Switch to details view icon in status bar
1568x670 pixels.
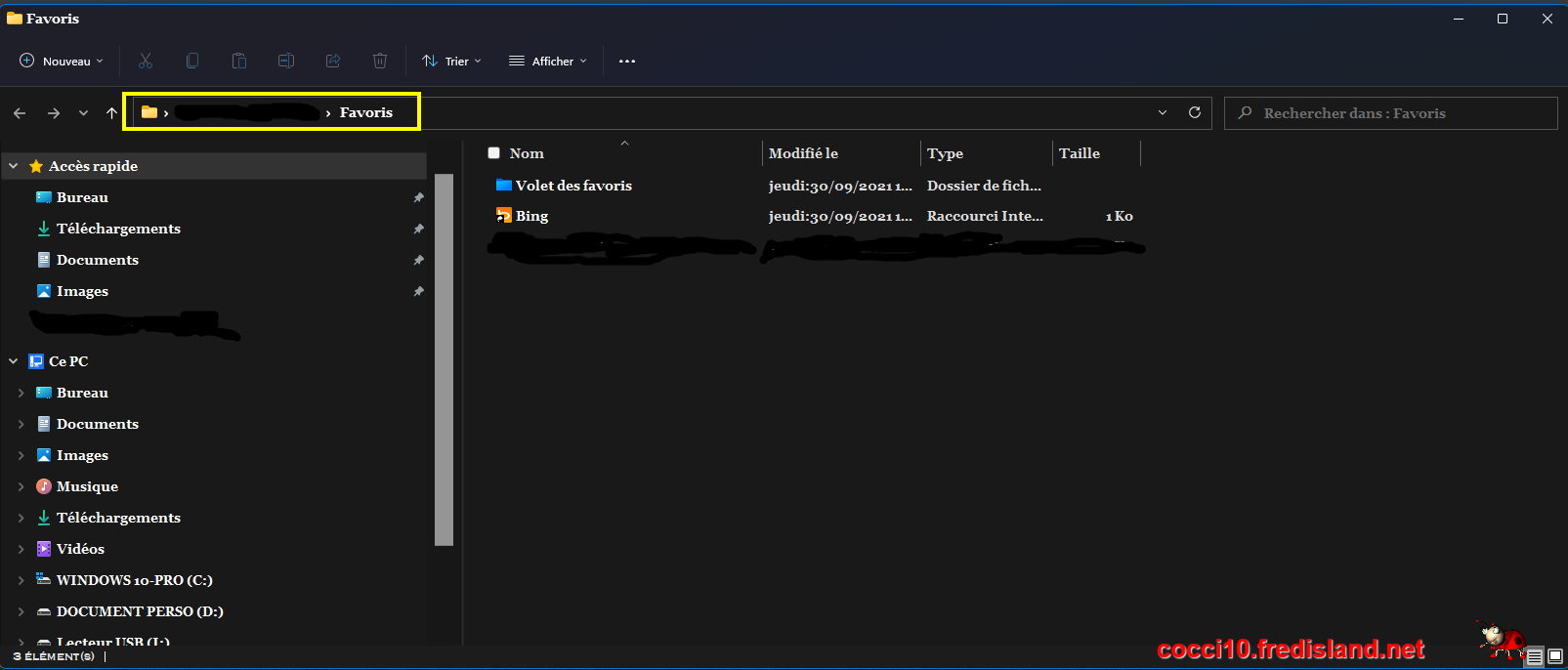pyautogui.click(x=1536, y=656)
